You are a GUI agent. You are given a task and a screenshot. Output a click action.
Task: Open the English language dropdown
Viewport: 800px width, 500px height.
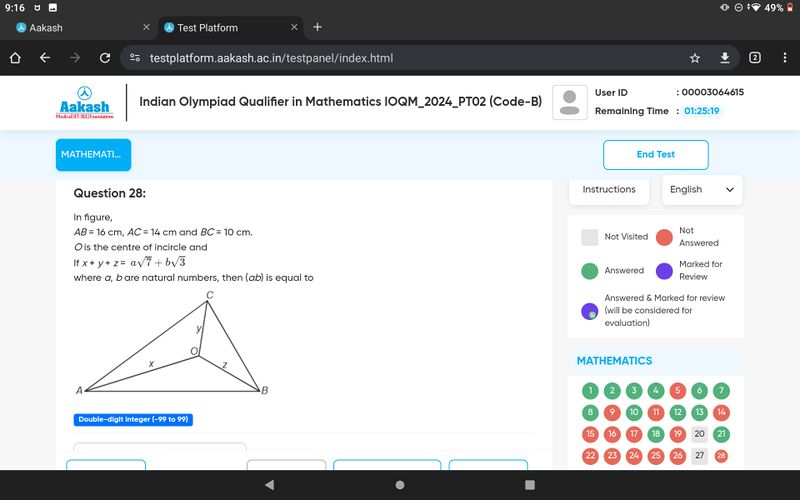[x=701, y=190]
